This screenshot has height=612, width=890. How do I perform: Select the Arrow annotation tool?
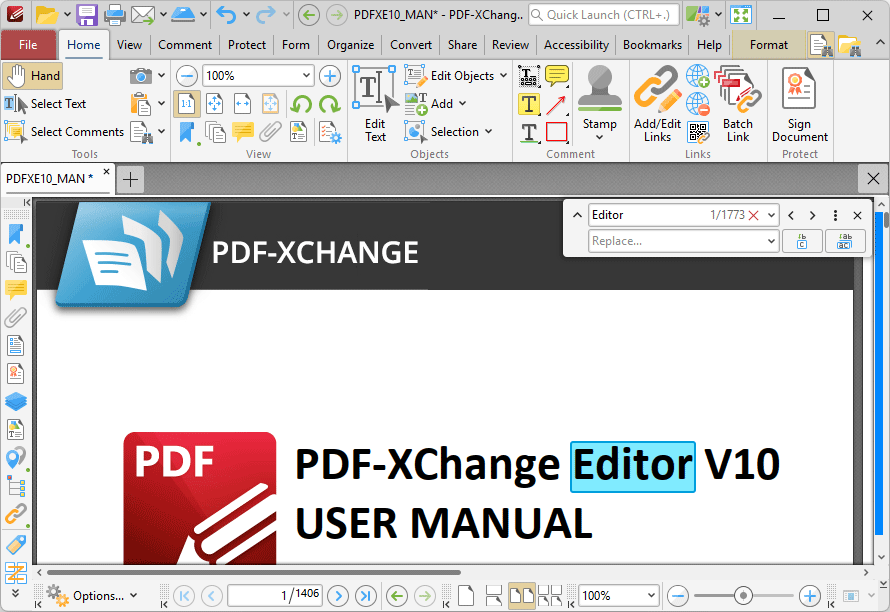pyautogui.click(x=557, y=104)
